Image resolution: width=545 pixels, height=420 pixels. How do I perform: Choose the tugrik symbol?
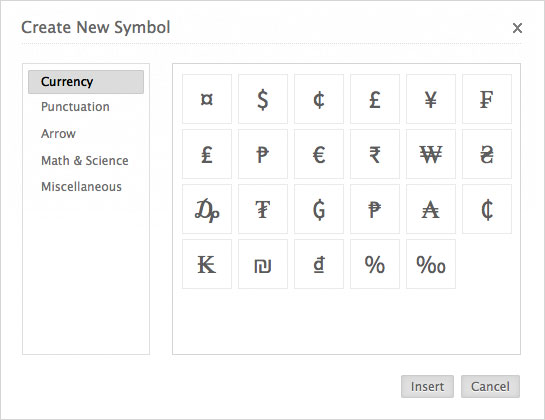pos(263,209)
